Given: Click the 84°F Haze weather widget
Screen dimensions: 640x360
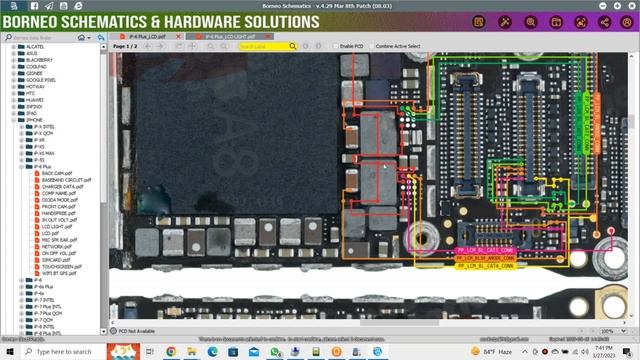Looking at the screenshot, I should coord(491,351).
